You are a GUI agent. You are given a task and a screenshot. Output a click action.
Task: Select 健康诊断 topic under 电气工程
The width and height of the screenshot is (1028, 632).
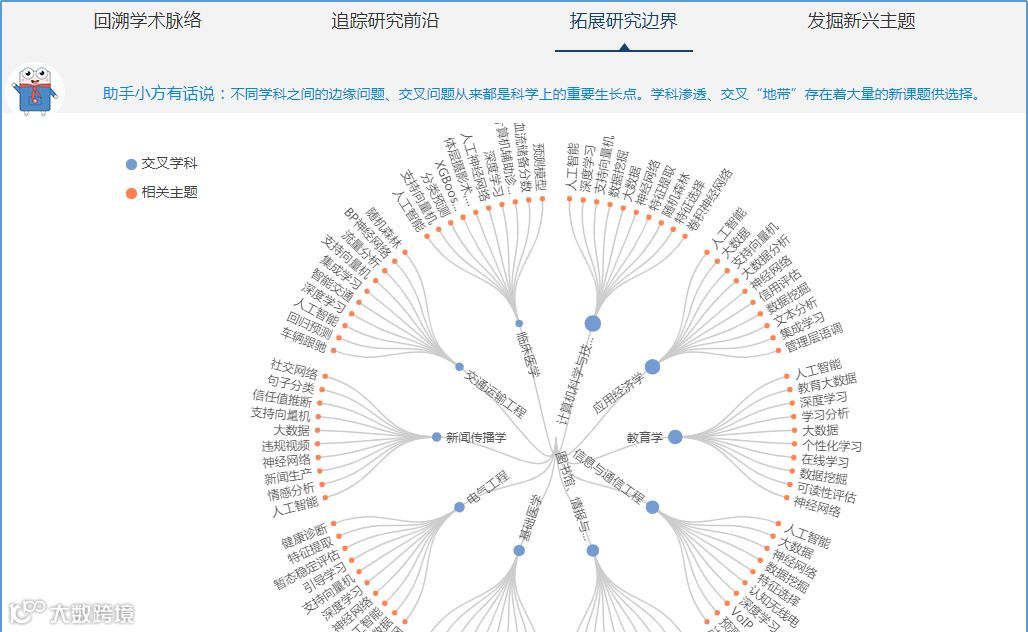coord(304,536)
